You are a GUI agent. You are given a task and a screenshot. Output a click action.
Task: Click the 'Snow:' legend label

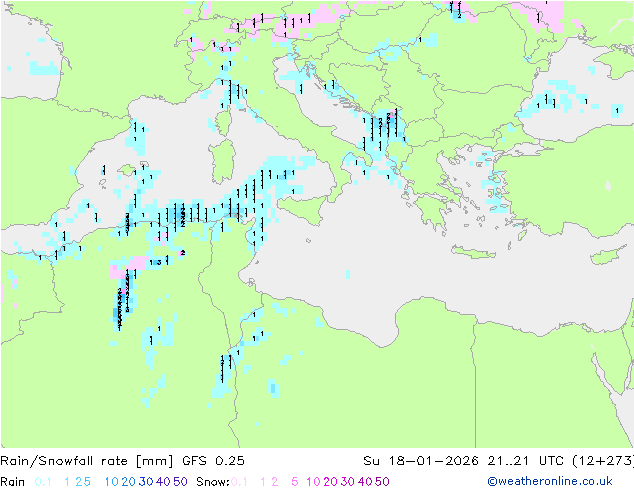[x=213, y=482]
